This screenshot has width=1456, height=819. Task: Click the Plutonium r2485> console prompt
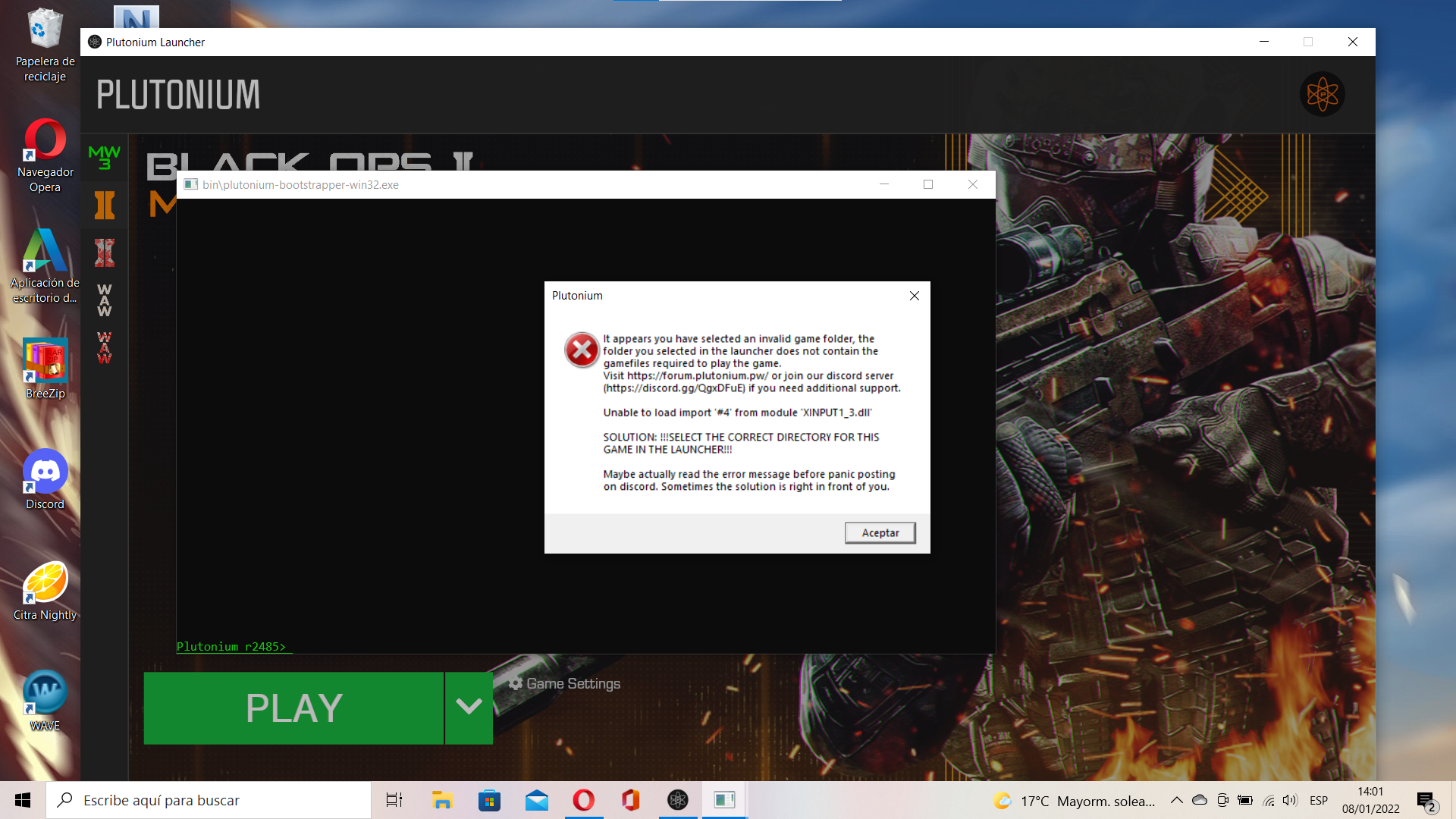coord(231,647)
